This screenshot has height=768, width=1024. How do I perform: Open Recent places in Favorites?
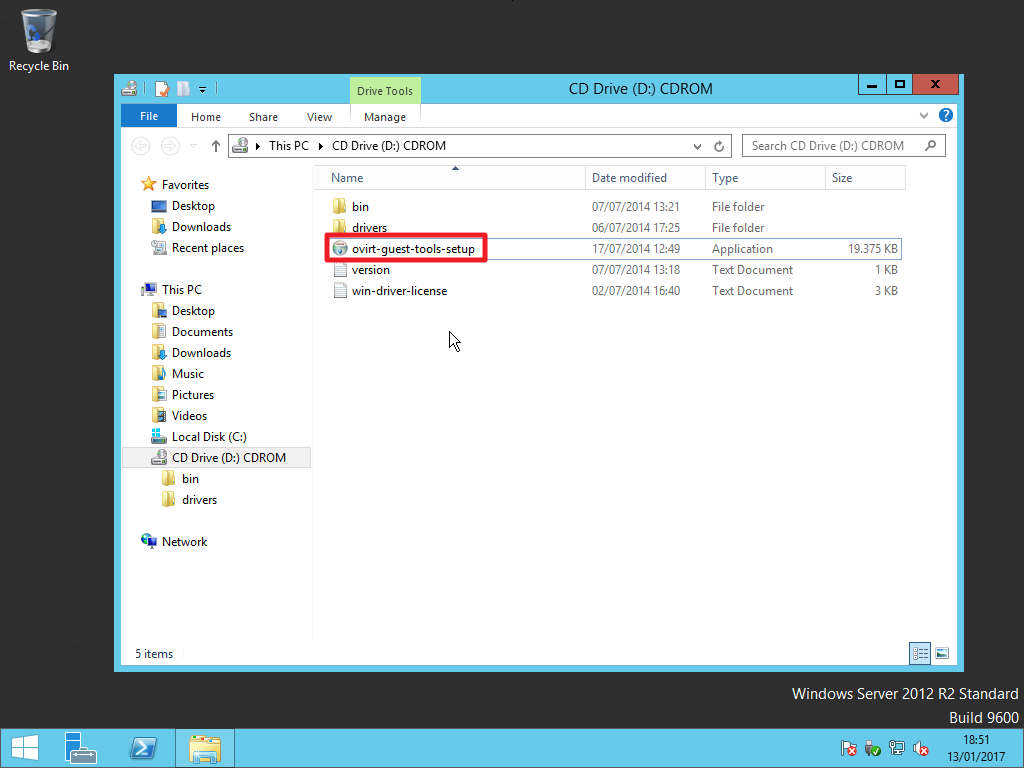pos(208,248)
